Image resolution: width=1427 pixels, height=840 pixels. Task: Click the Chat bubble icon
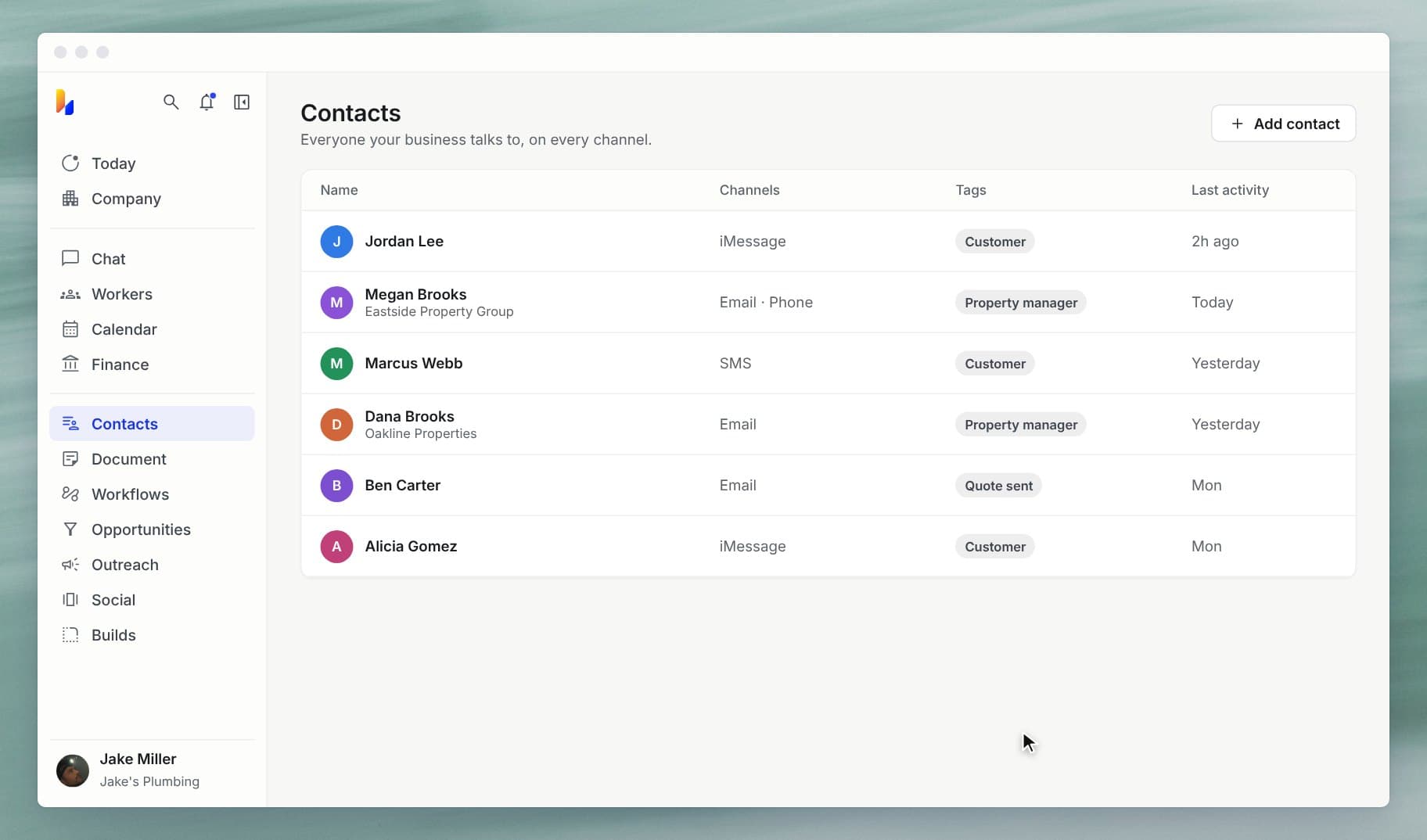(x=70, y=258)
